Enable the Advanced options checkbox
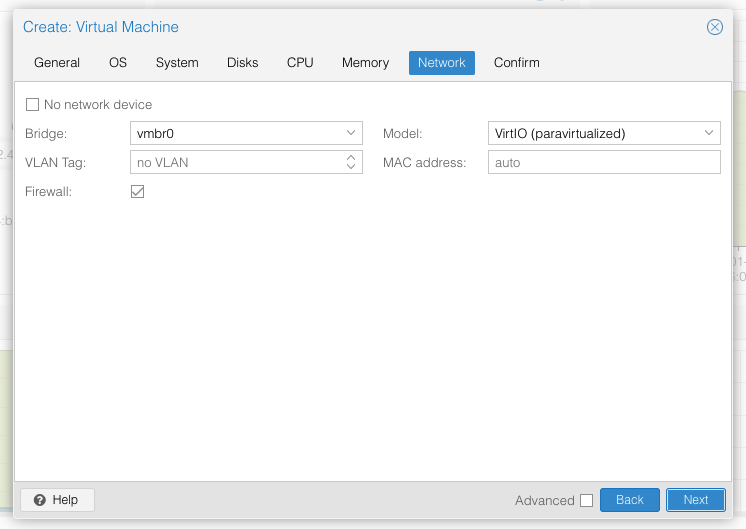The image size is (746, 529). click(586, 500)
